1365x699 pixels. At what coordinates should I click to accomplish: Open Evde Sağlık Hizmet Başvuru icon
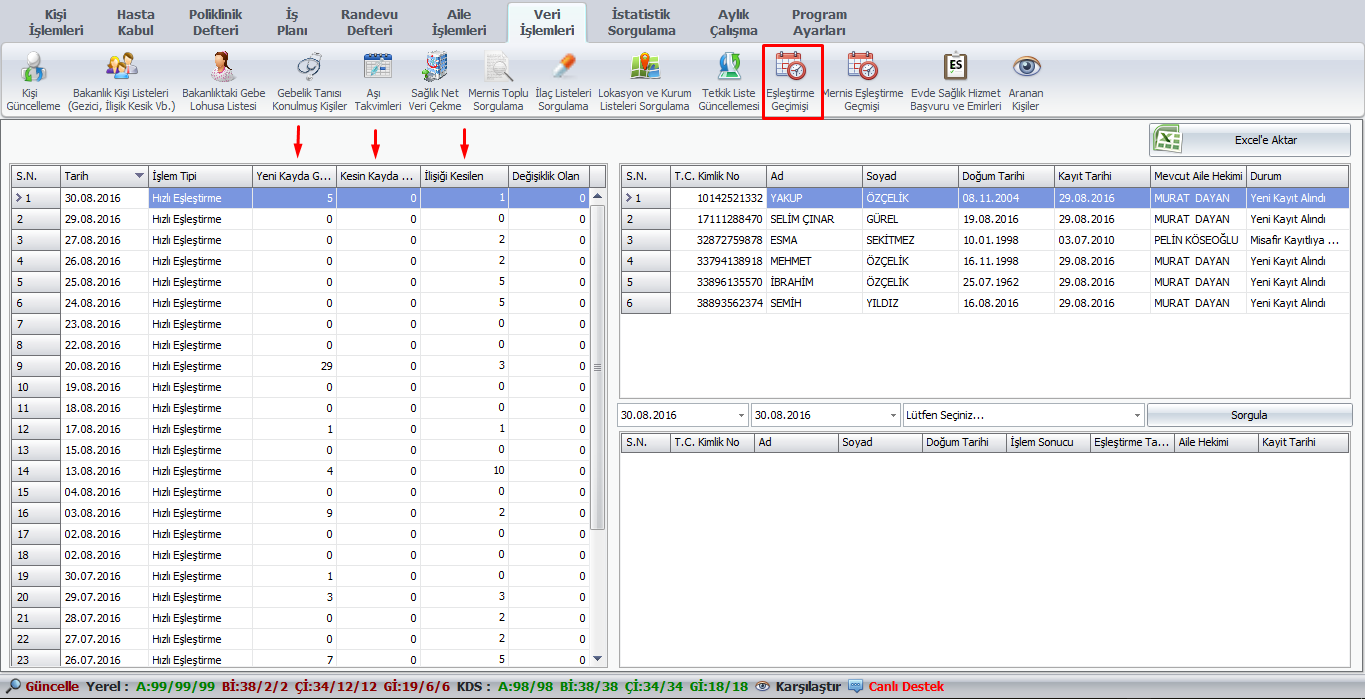tap(955, 68)
